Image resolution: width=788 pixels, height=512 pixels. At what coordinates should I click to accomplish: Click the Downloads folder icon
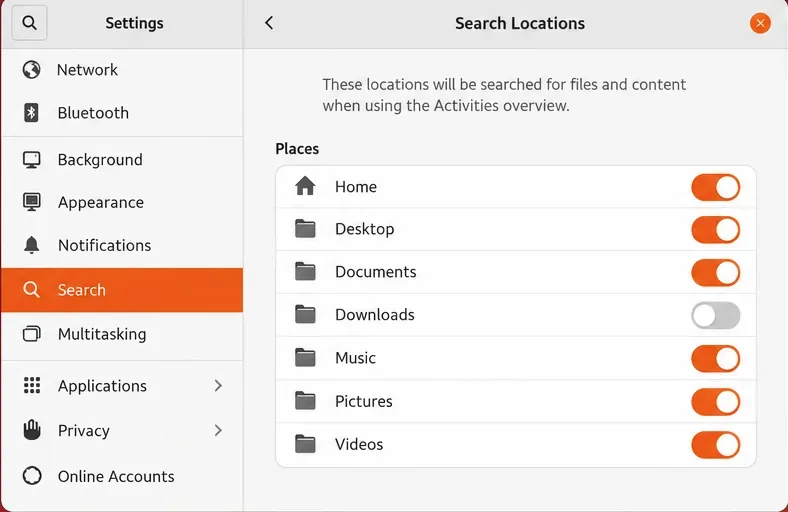coord(305,315)
